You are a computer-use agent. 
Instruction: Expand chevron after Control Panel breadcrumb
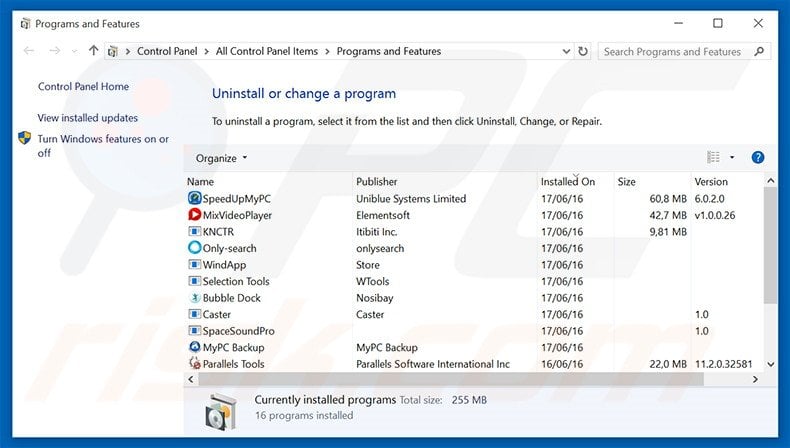pyautogui.click(x=207, y=51)
